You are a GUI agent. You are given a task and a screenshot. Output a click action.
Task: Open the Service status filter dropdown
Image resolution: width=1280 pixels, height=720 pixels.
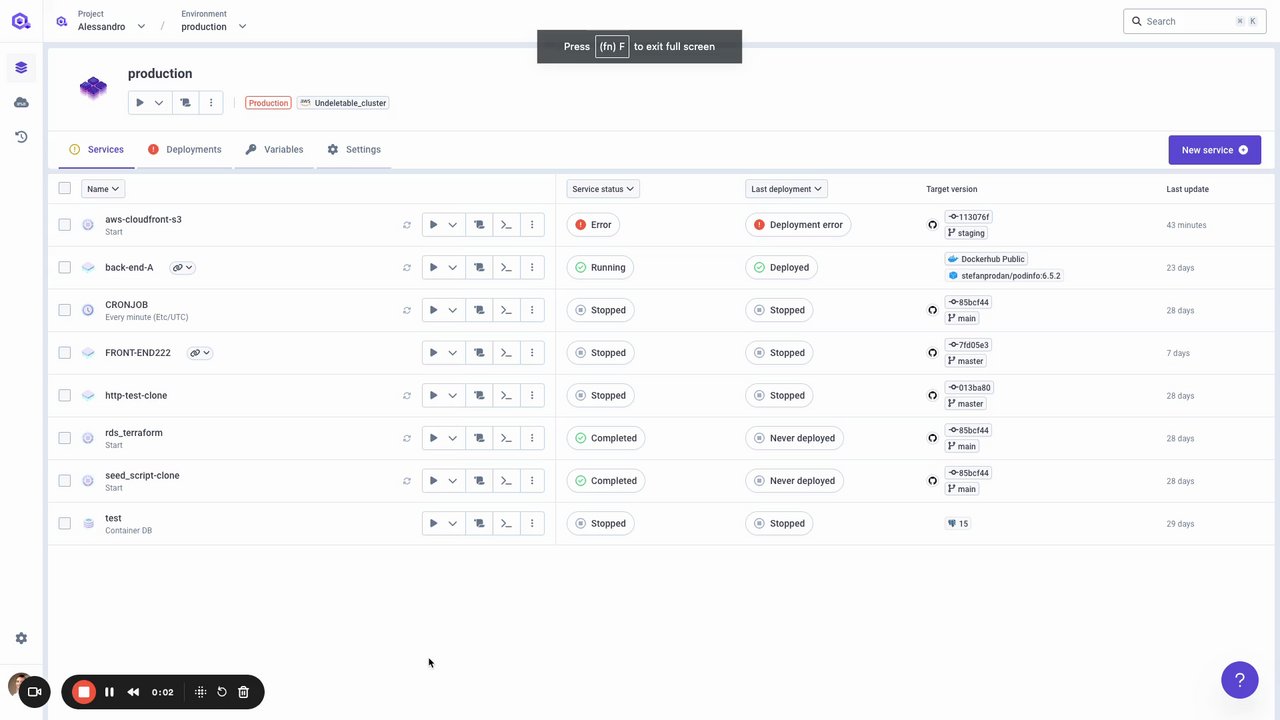pyautogui.click(x=603, y=189)
